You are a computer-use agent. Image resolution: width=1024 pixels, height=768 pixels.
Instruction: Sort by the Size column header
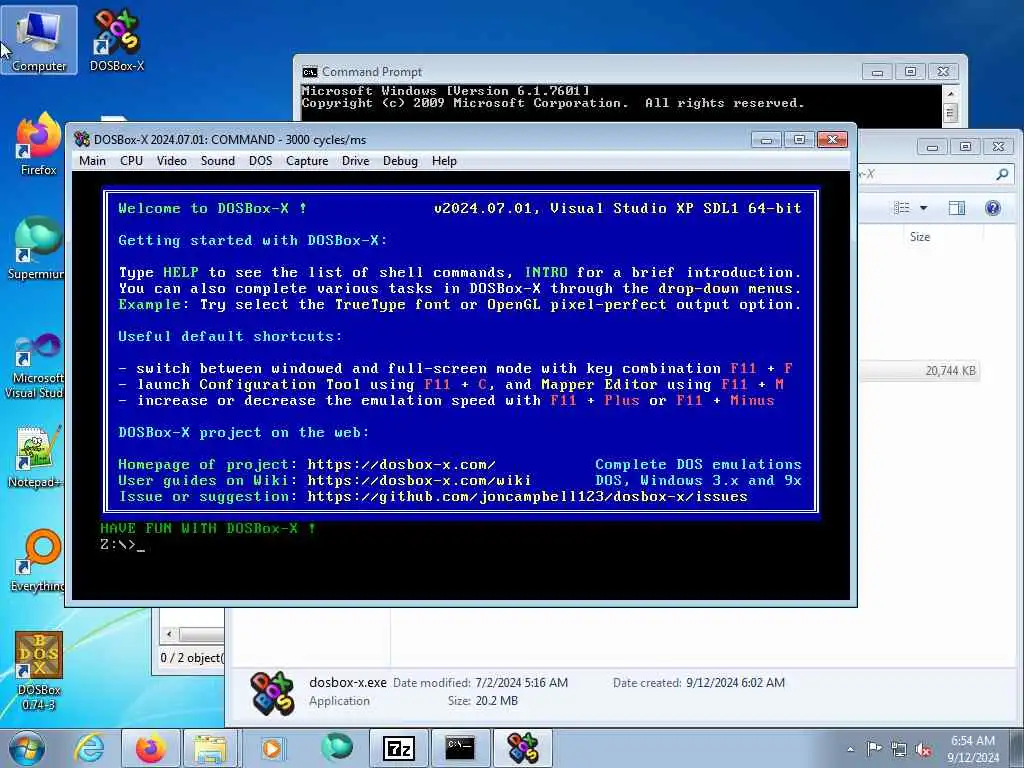coord(920,237)
